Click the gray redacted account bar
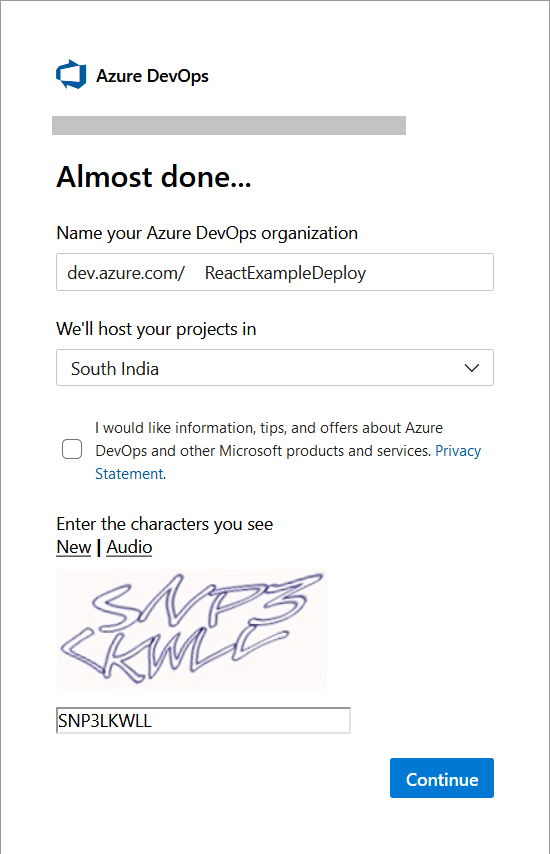 229,125
